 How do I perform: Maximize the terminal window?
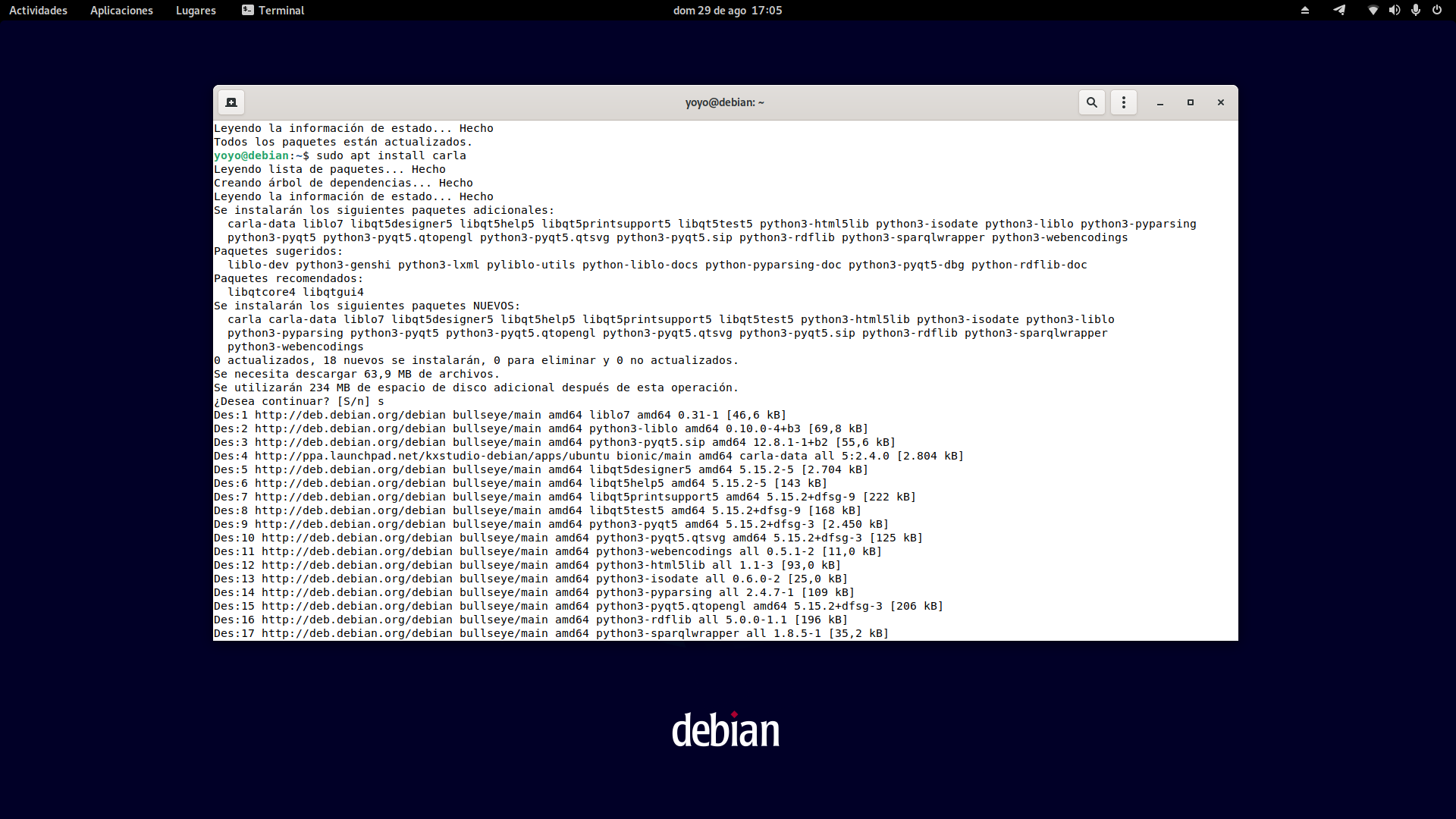pos(1191,102)
